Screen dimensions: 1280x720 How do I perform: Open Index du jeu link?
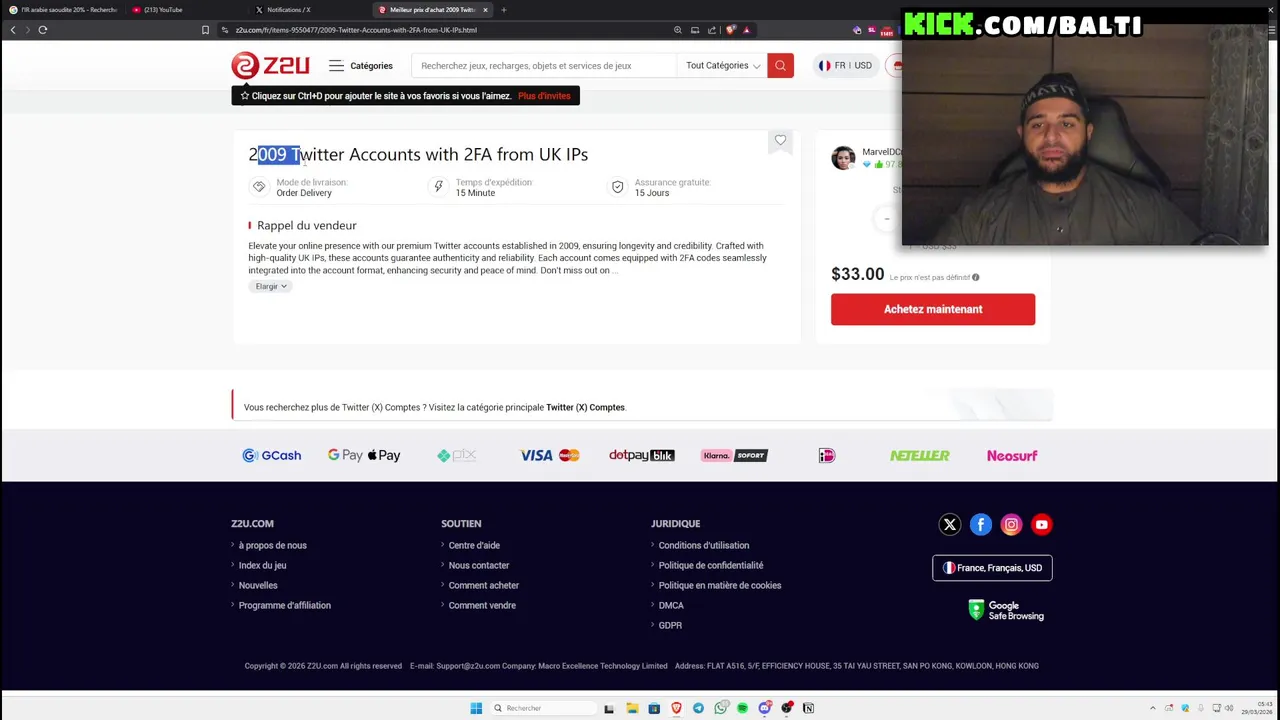(262, 566)
